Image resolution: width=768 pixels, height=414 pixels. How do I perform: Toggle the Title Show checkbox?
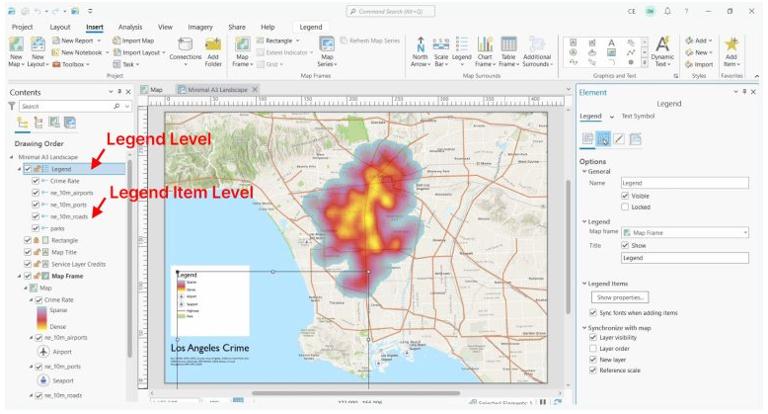coord(625,245)
